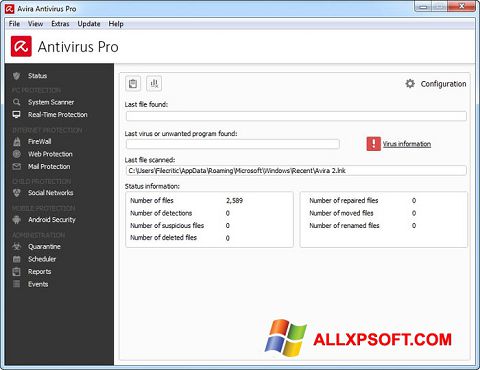
Task: Click the 2,589 files count value
Action: (234, 201)
